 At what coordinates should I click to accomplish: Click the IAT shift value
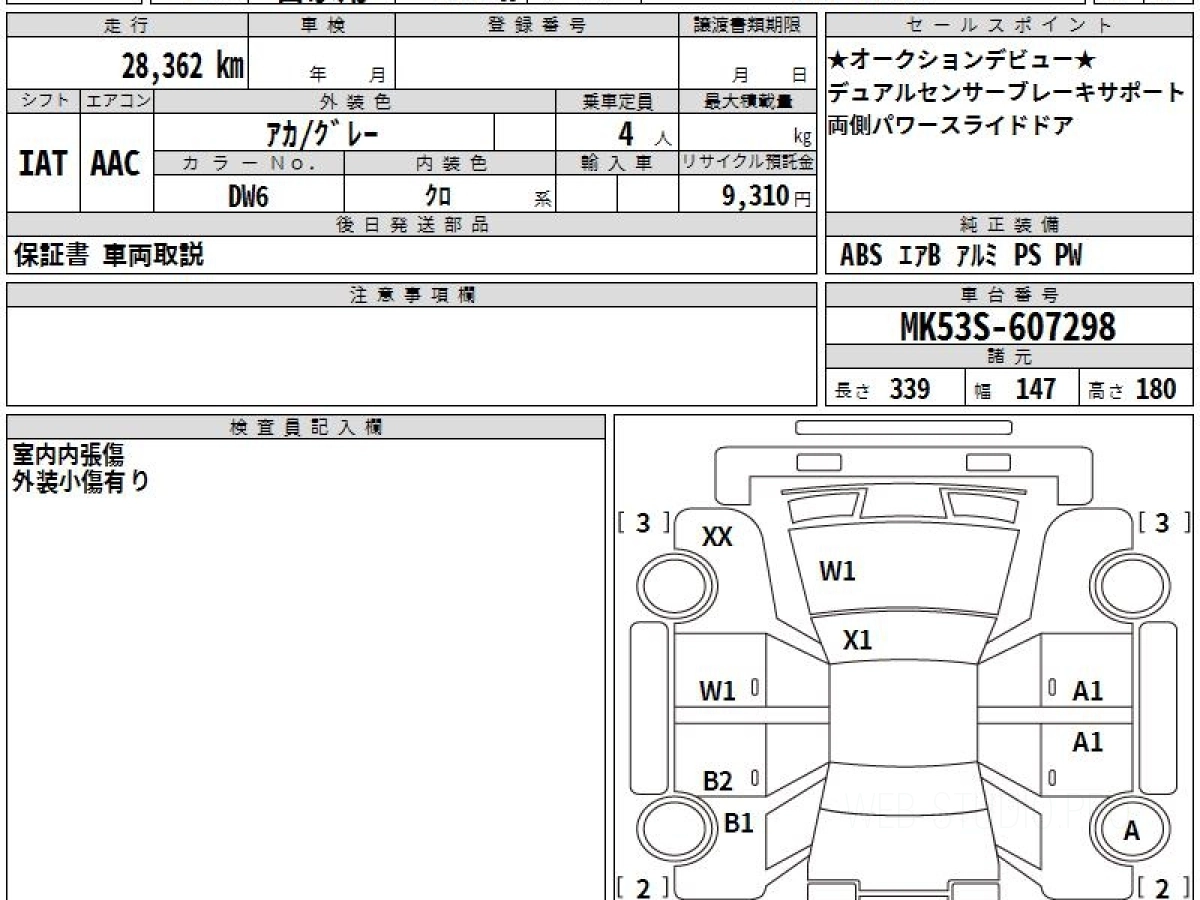(43, 164)
